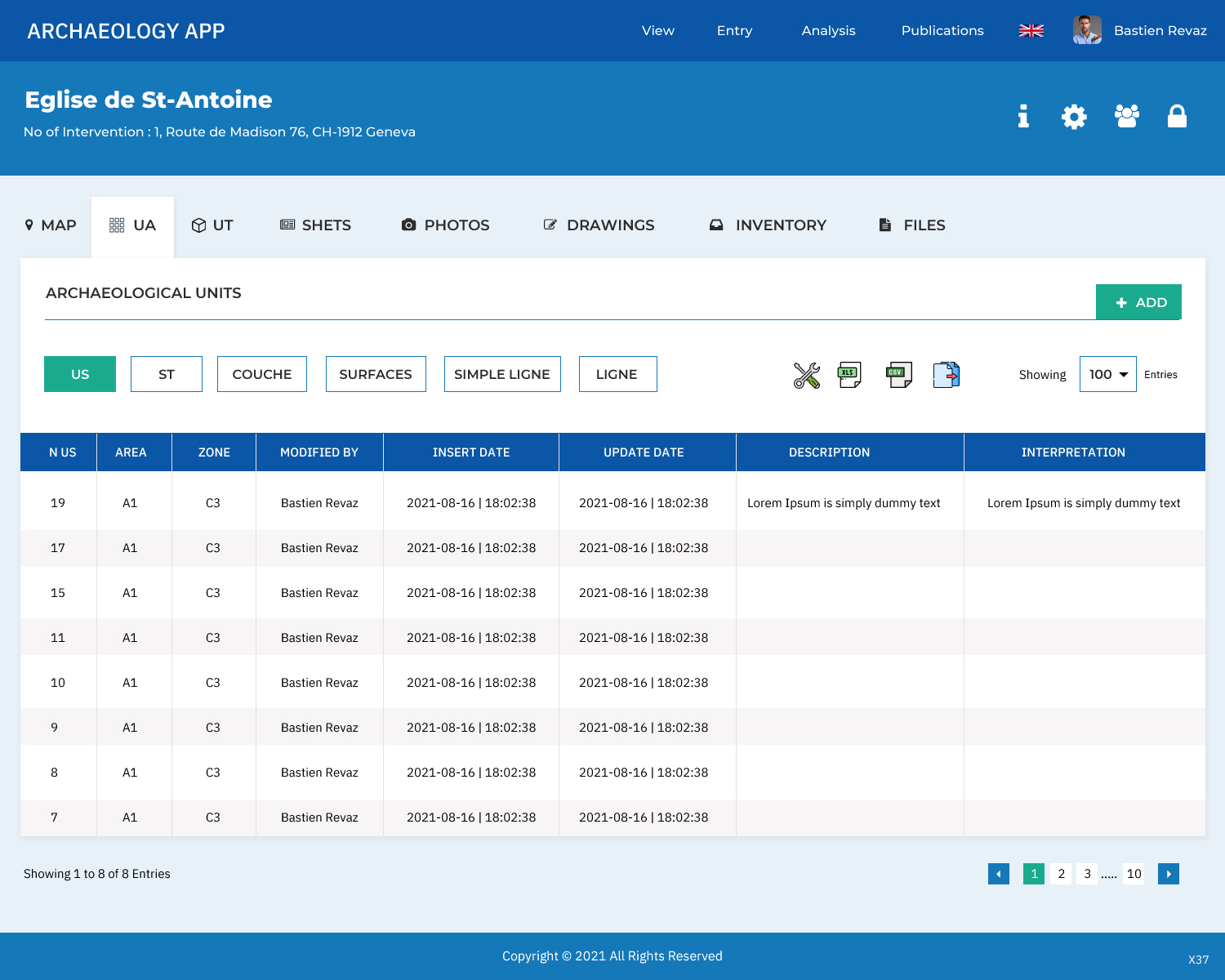Add a new archaeological unit

click(1138, 302)
